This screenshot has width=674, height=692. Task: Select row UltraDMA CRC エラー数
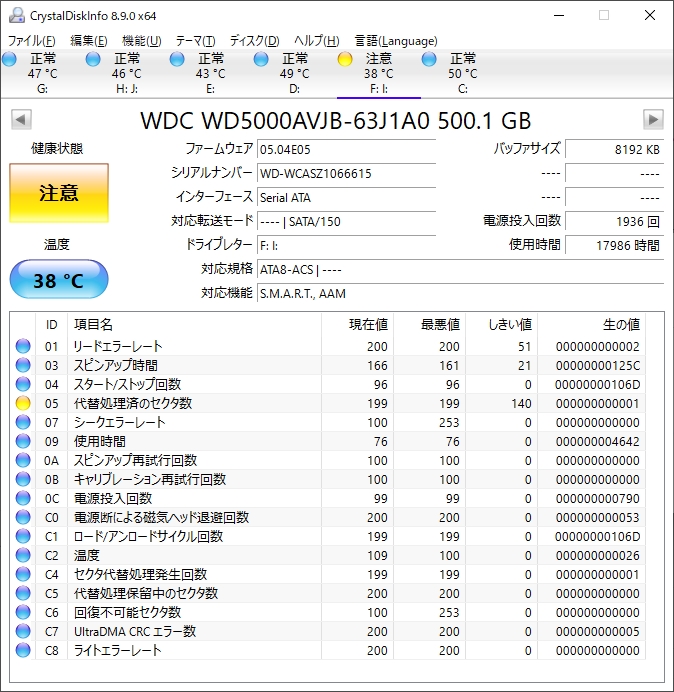tap(328, 631)
